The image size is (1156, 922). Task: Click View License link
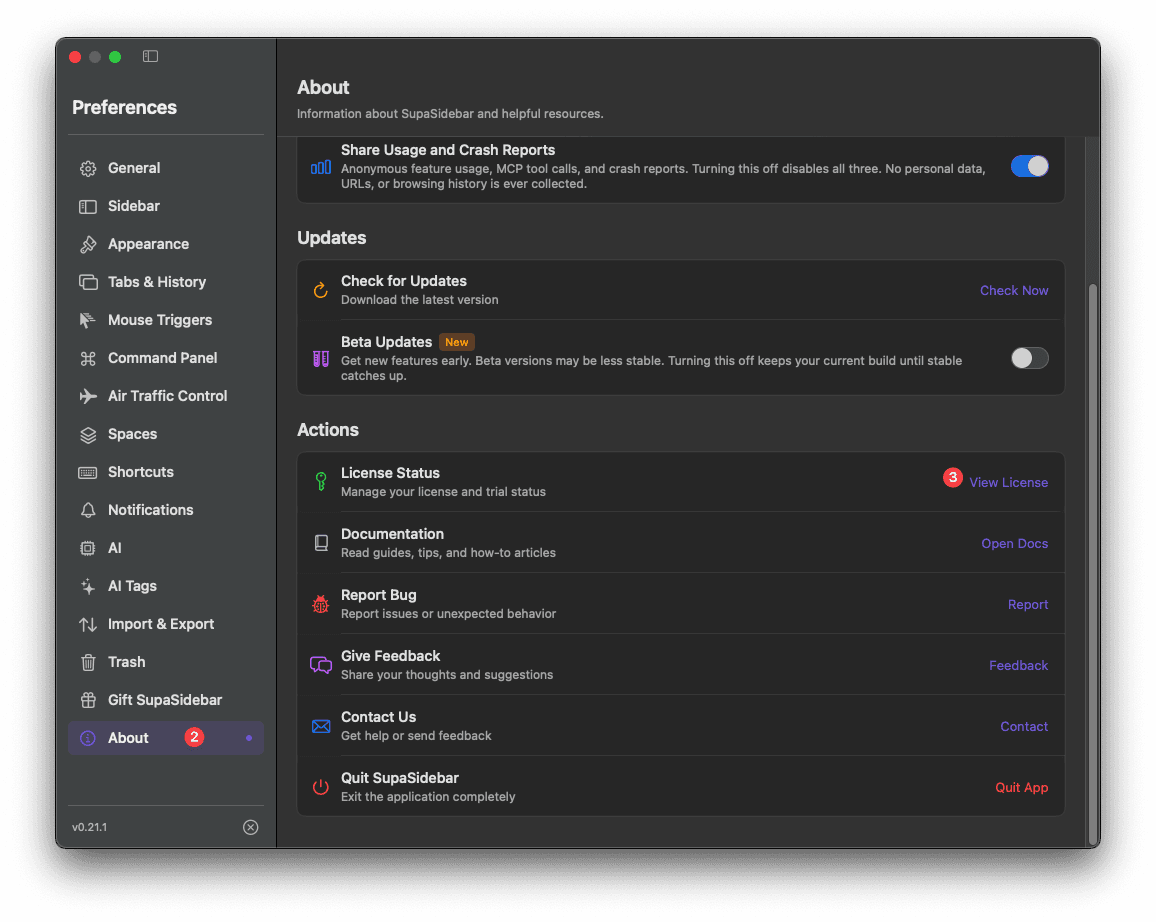1009,482
